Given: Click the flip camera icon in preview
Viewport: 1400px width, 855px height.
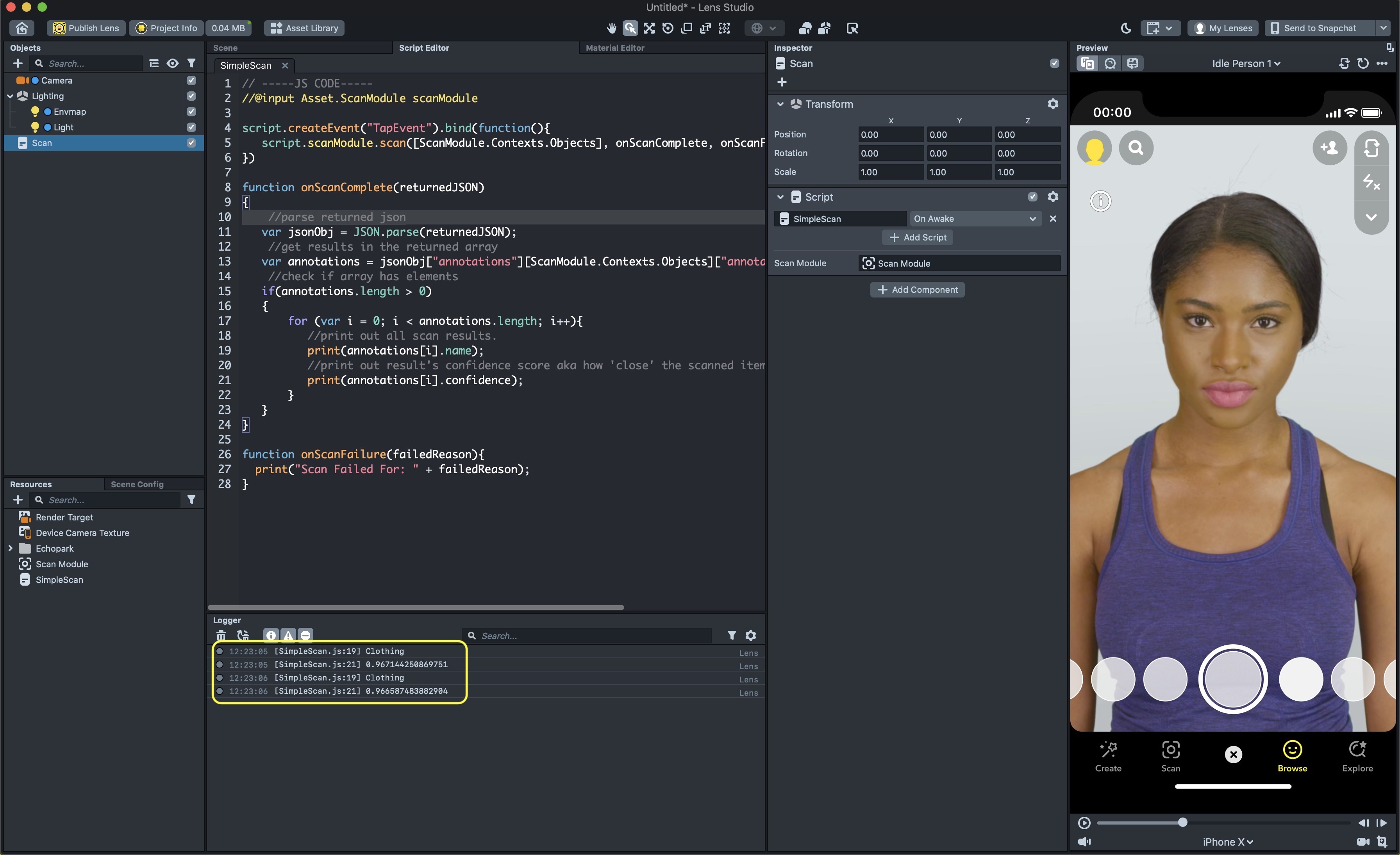Looking at the screenshot, I should [1371, 148].
